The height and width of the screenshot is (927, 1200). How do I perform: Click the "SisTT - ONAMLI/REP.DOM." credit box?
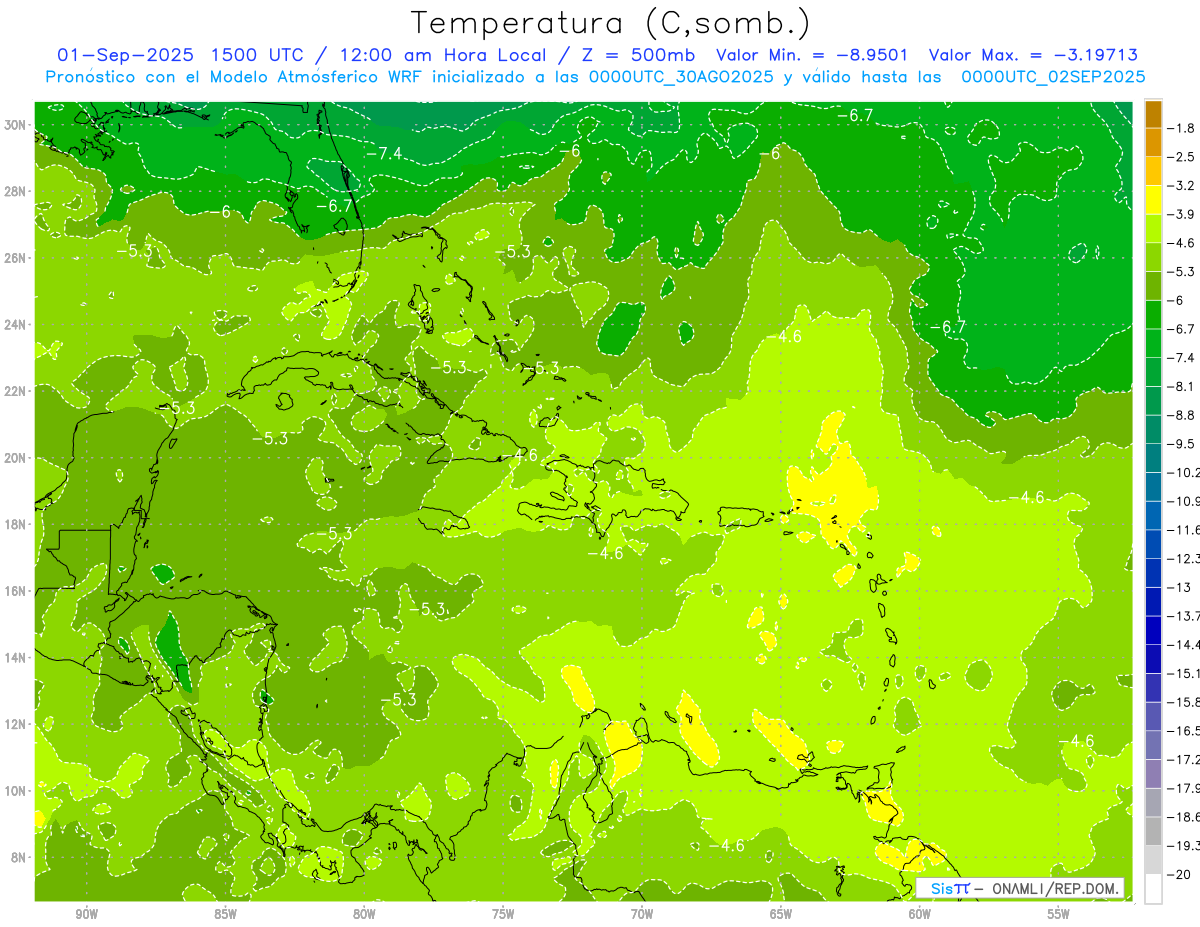[1020, 888]
